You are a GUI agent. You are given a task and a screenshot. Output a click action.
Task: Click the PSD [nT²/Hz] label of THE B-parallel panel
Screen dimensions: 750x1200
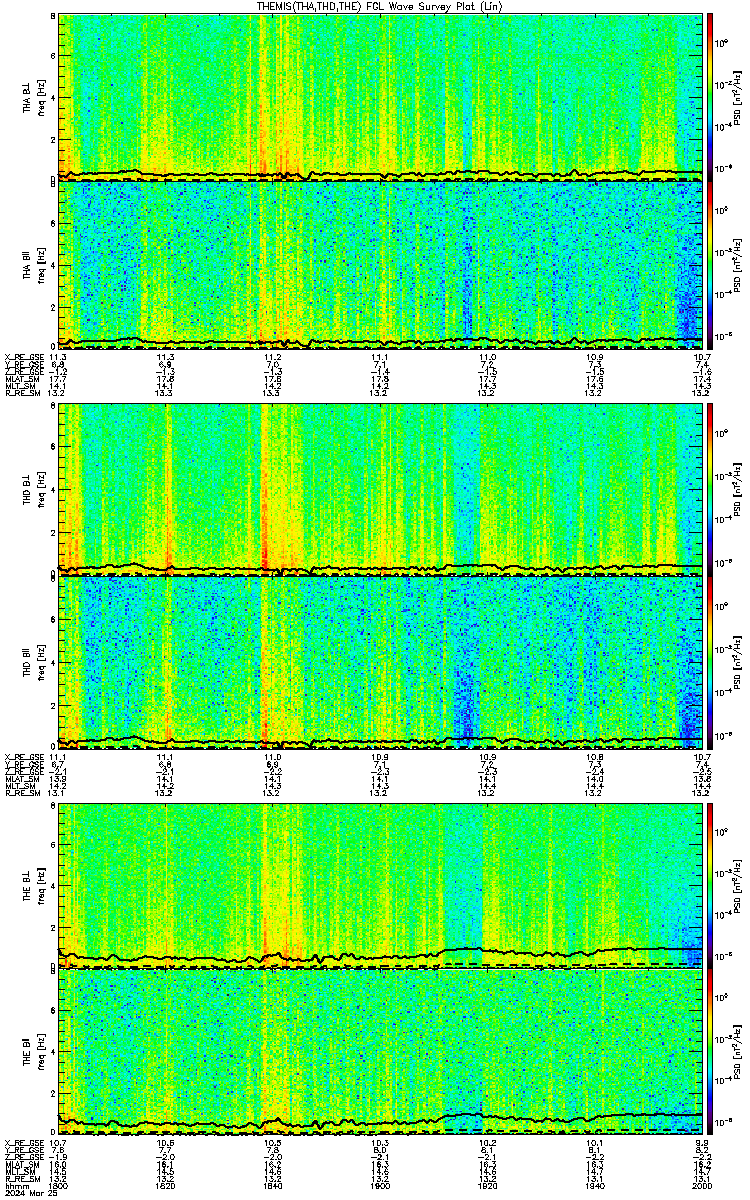pos(737,1051)
